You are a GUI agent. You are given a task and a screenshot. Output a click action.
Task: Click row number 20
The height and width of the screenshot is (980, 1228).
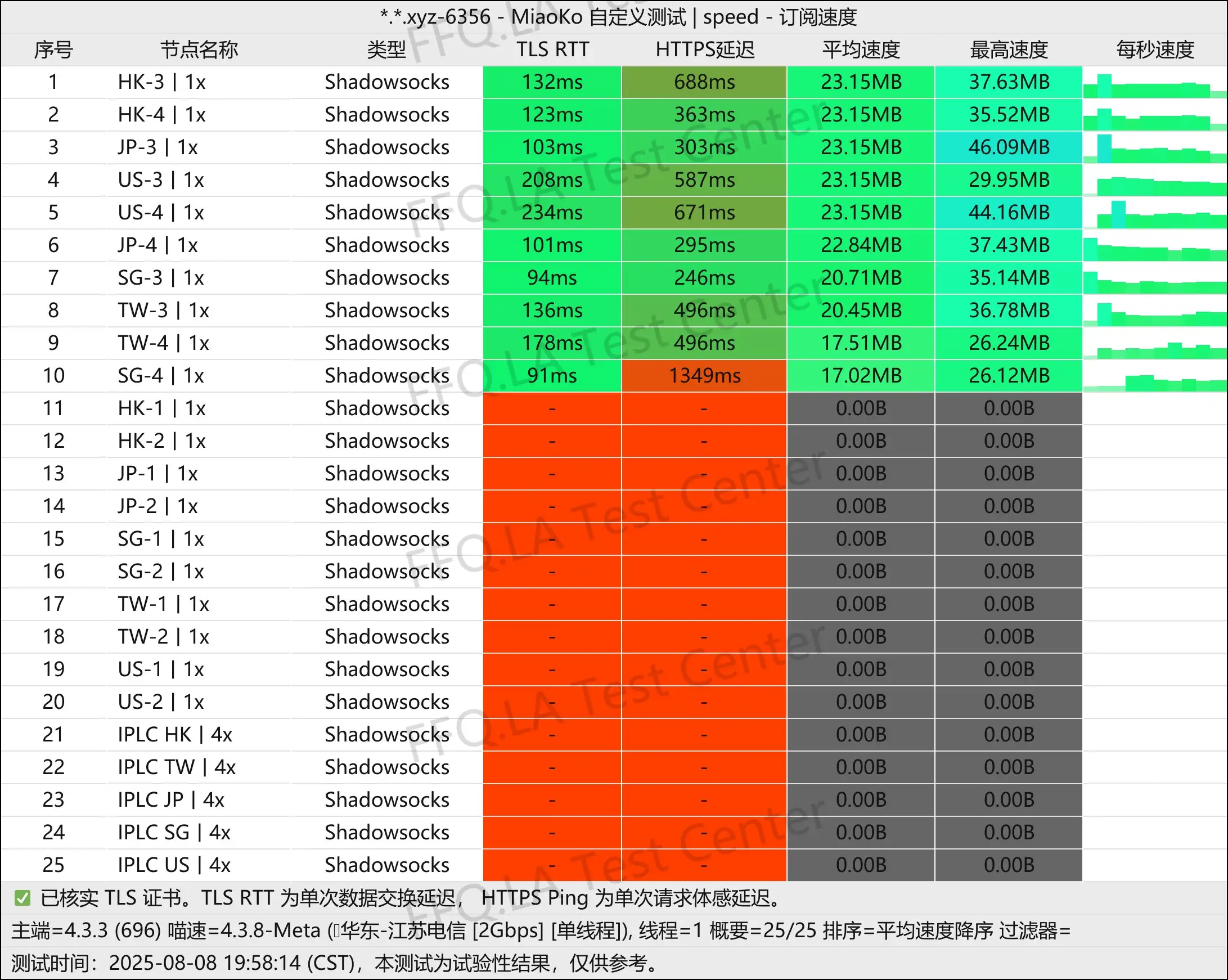[53, 703]
